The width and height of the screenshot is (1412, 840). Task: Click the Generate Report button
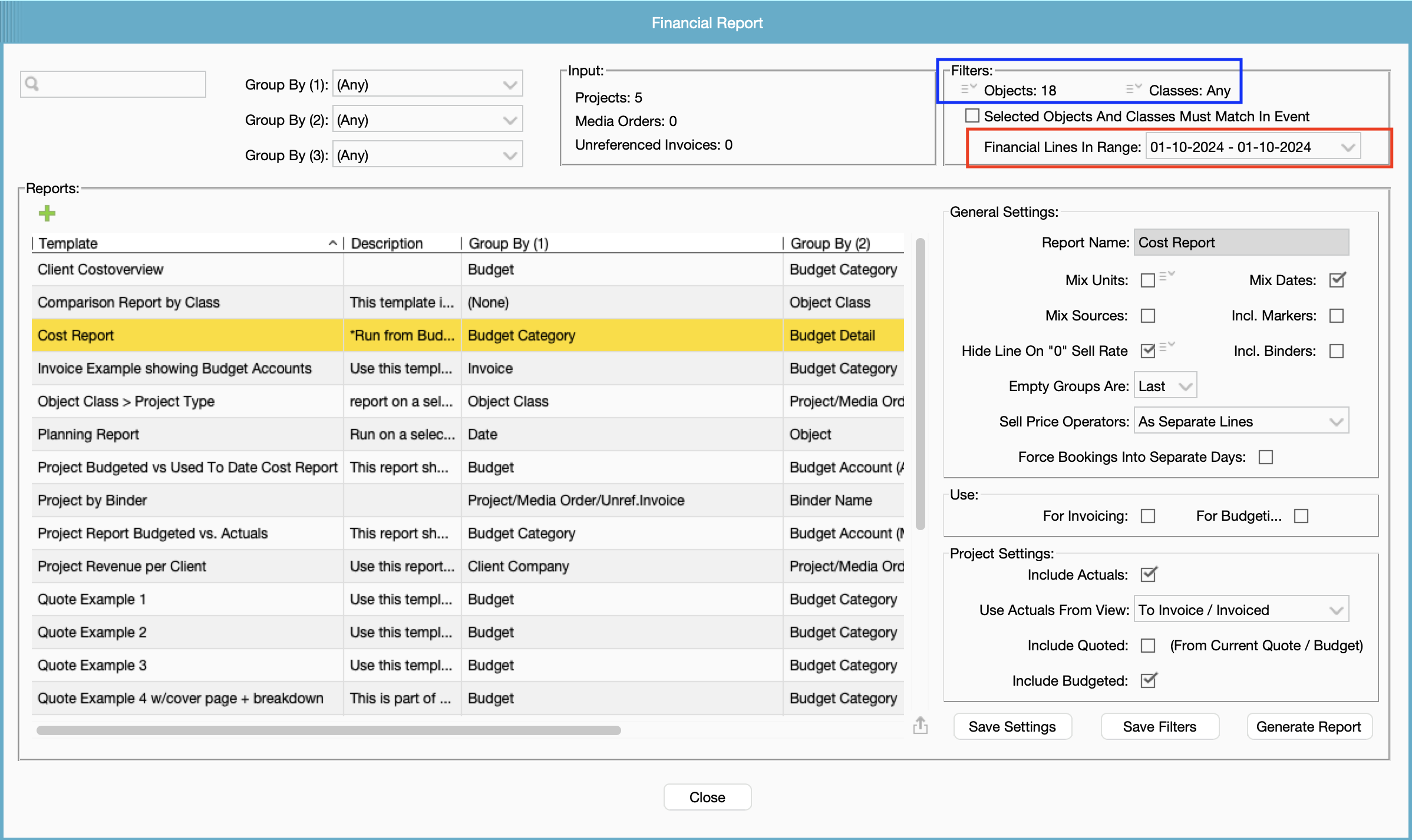1308,726
